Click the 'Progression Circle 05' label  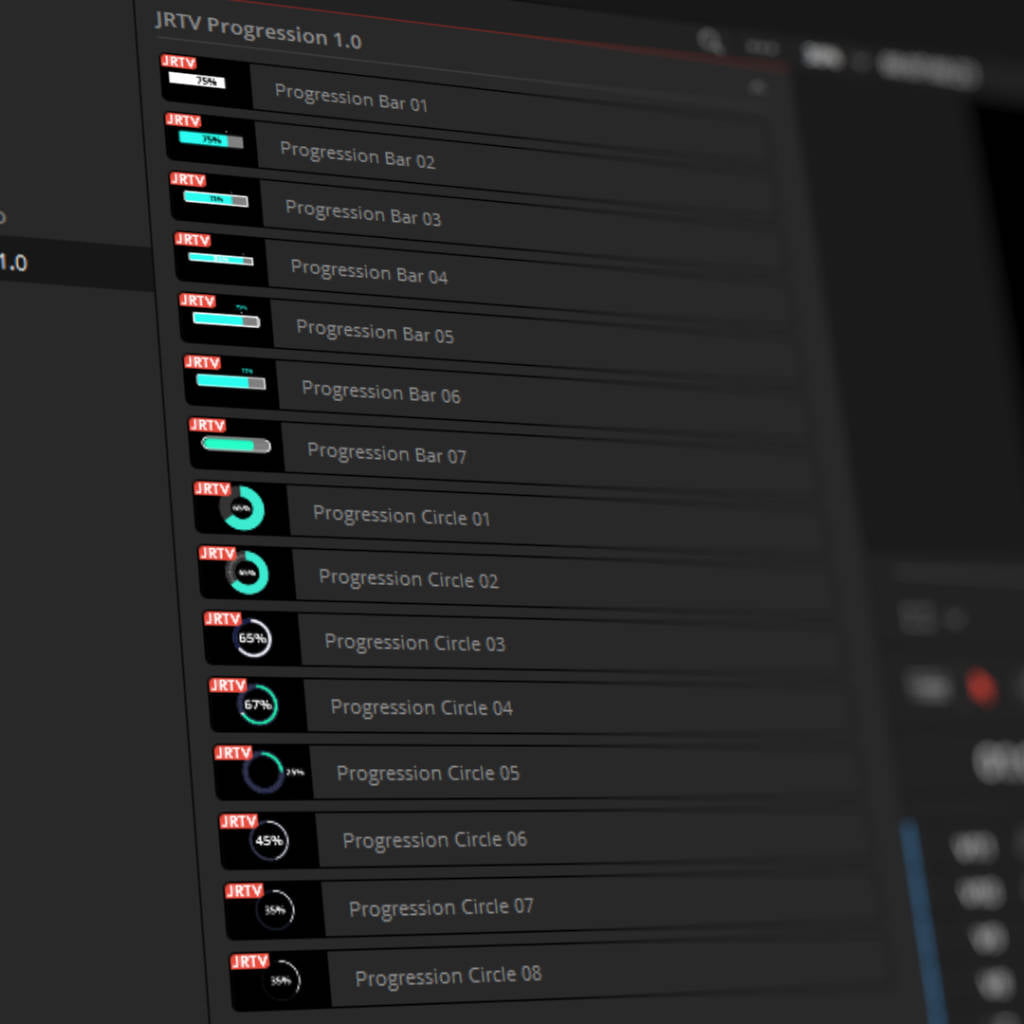coord(428,773)
